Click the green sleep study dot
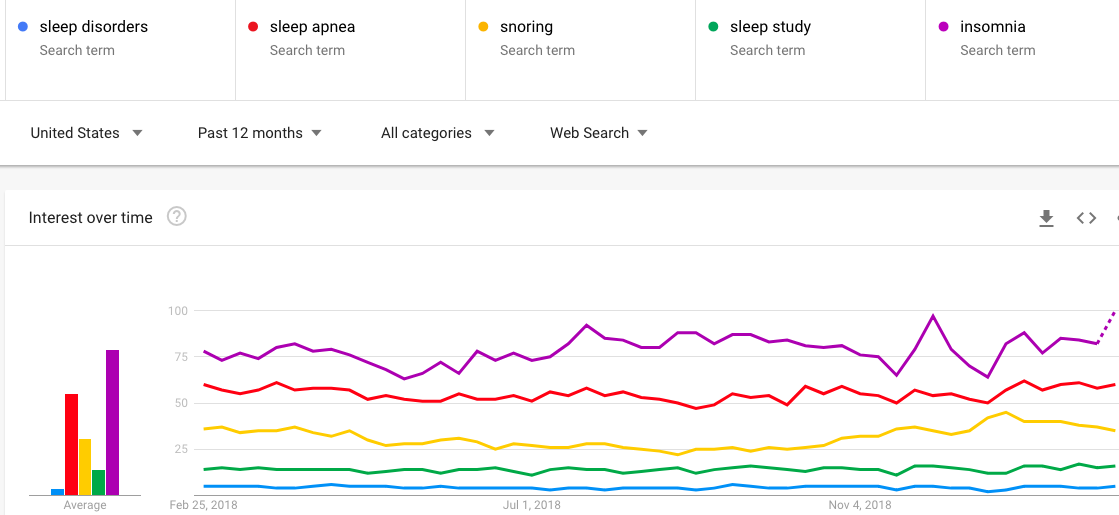This screenshot has width=1119, height=515. coord(713,27)
